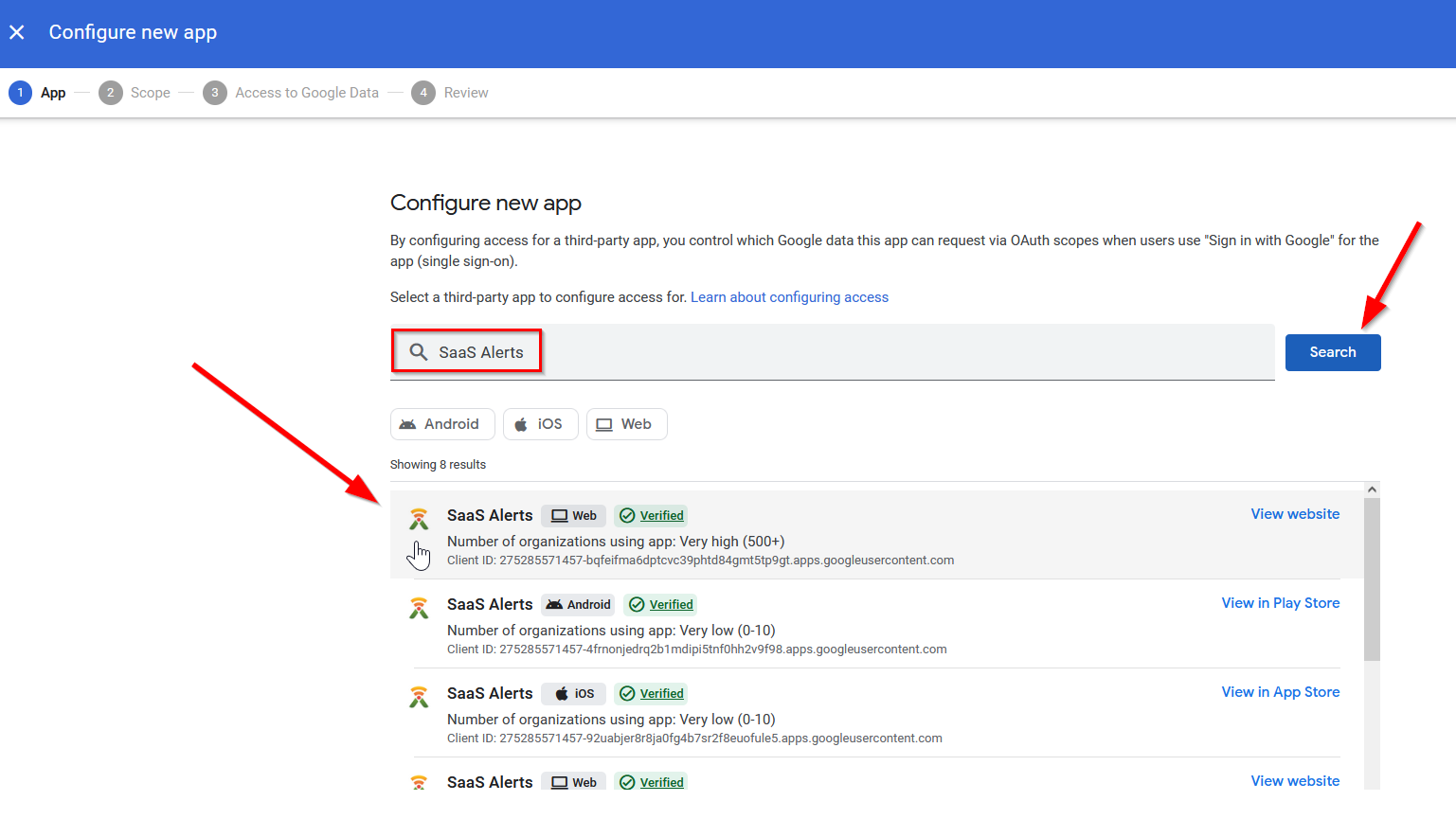Click the magnifying glass search icon
Image resolution: width=1456 pixels, height=819 pixels.
pyautogui.click(x=417, y=351)
